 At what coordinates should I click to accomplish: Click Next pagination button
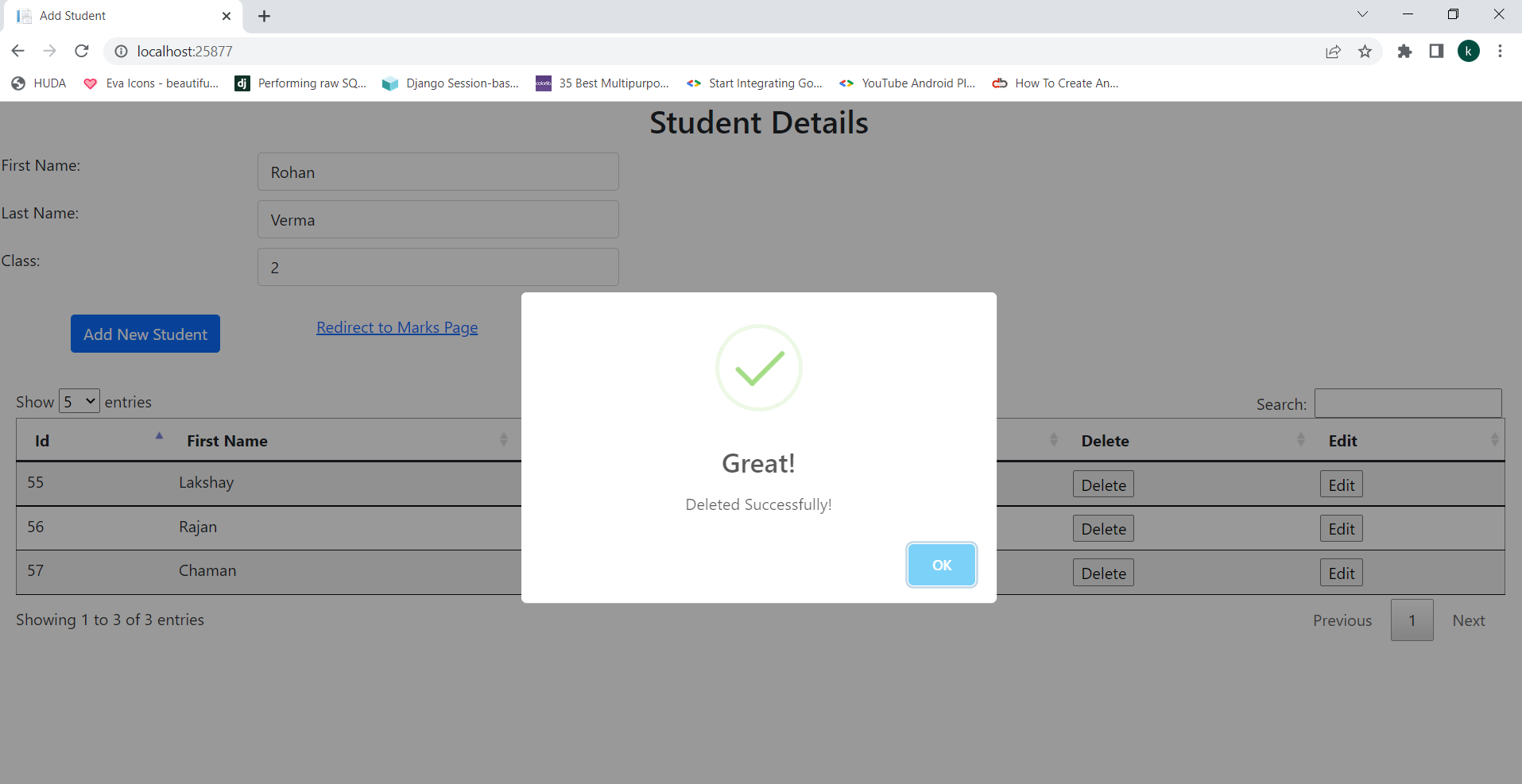[1468, 620]
